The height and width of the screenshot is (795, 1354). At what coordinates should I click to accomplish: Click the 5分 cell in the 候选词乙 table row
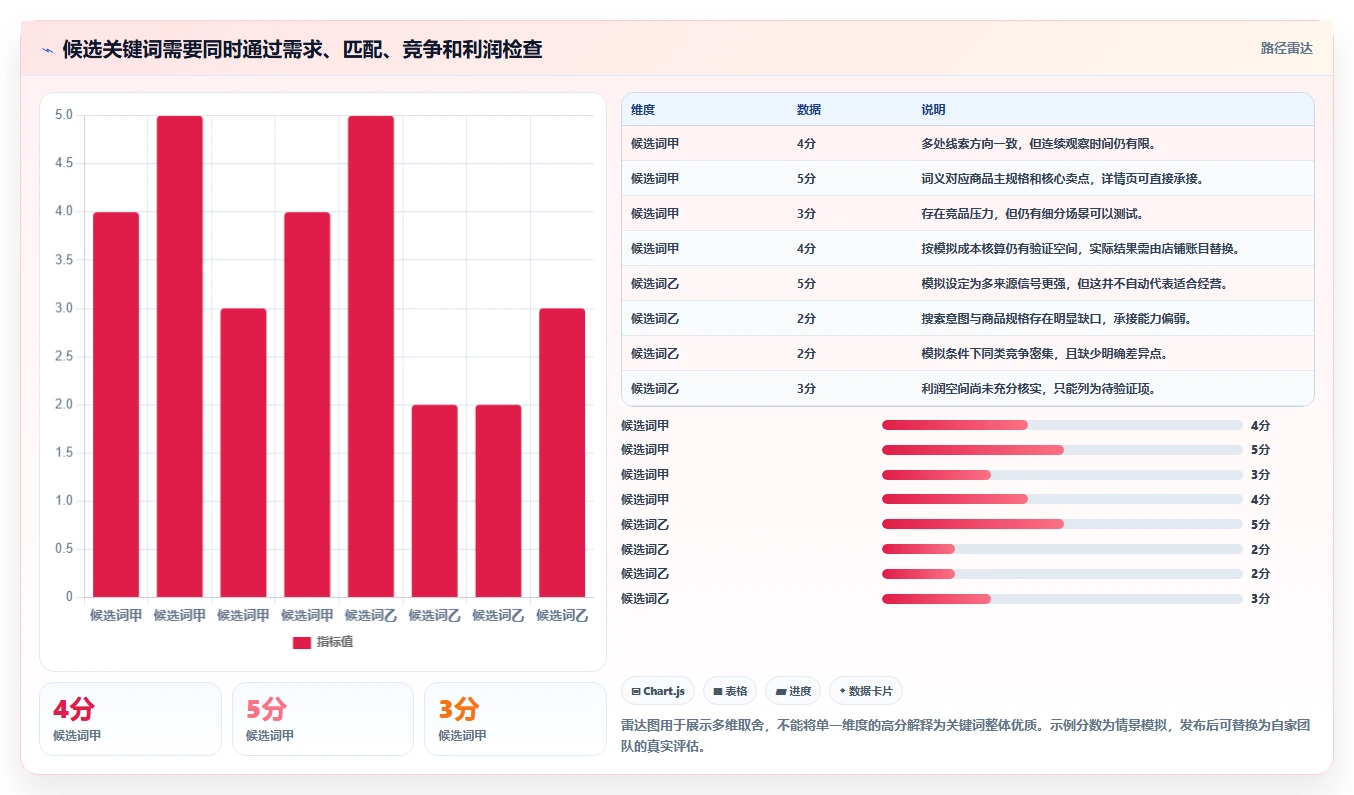806,284
